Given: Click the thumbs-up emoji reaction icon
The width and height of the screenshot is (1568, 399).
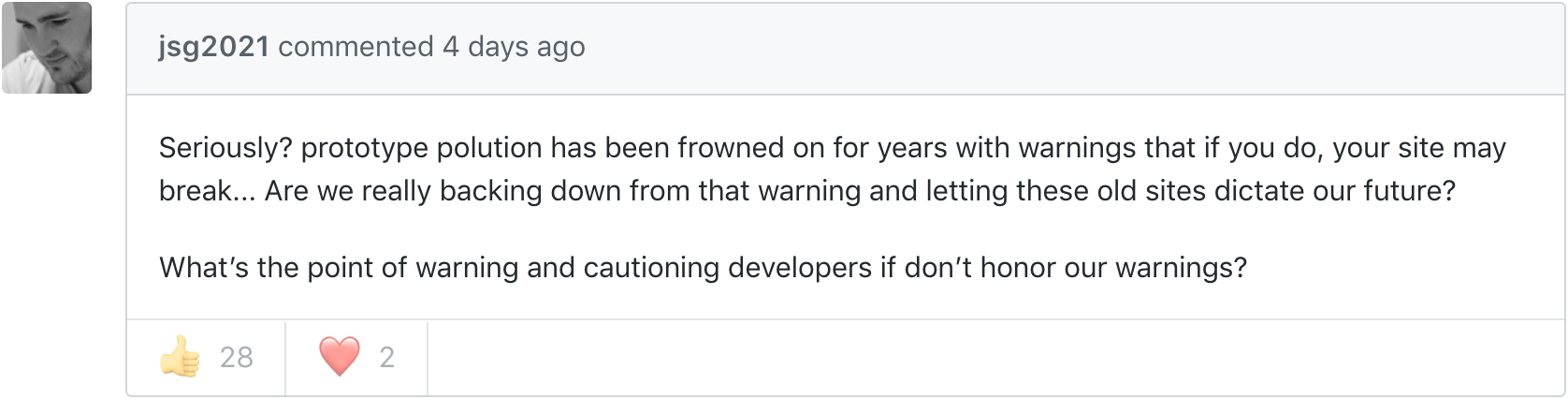Looking at the screenshot, I should 181,357.
